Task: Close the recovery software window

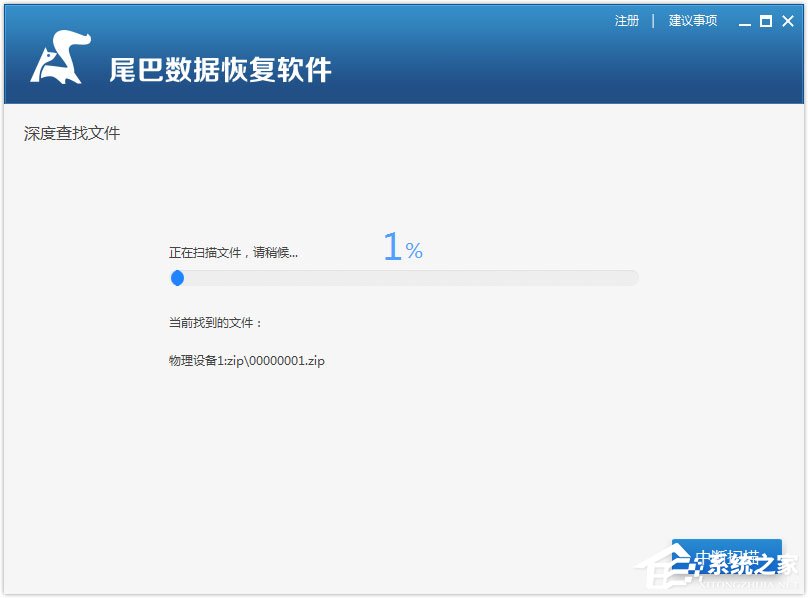Action: click(x=788, y=21)
